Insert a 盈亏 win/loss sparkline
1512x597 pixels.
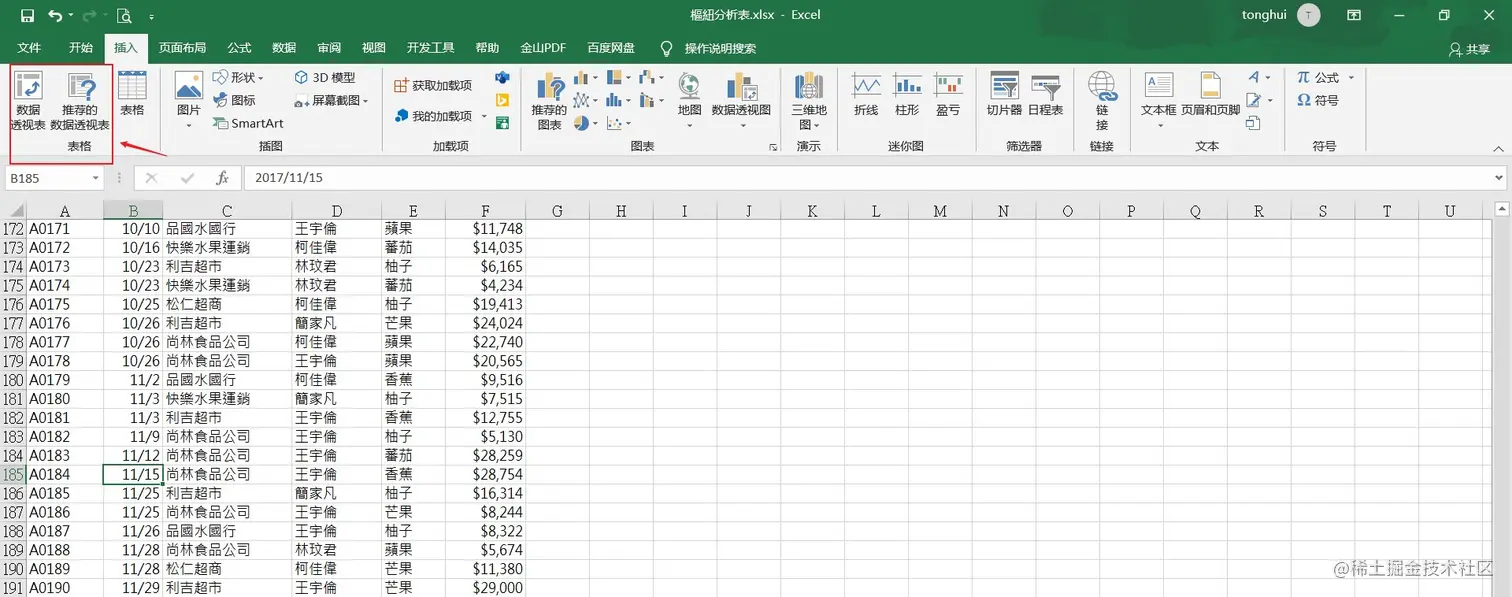[948, 95]
